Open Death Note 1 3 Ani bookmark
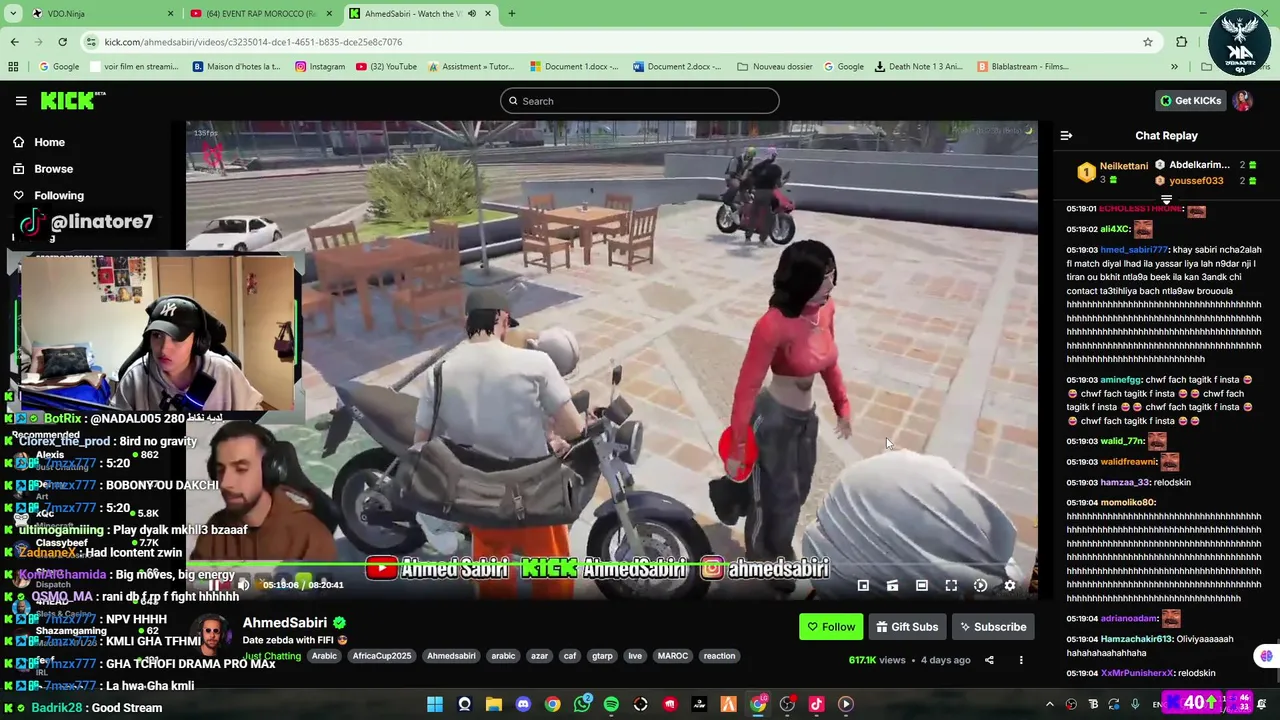 pos(918,67)
